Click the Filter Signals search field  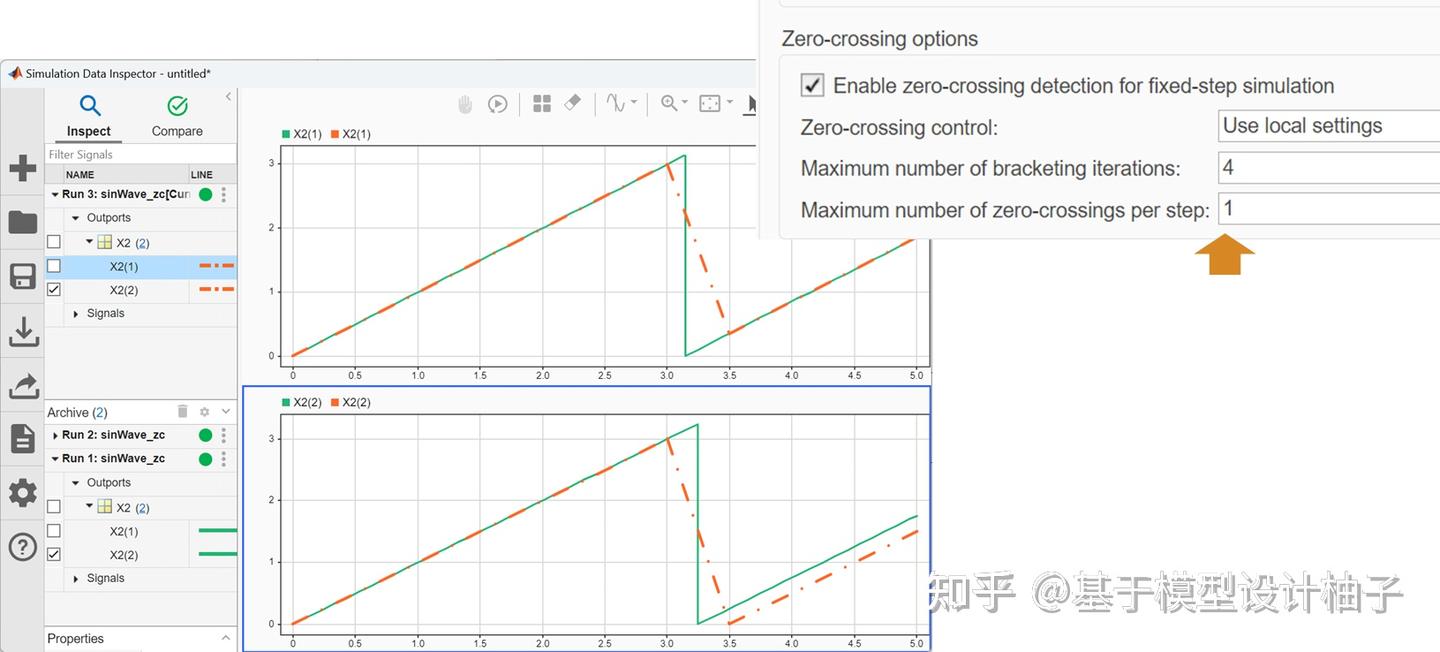[140, 154]
